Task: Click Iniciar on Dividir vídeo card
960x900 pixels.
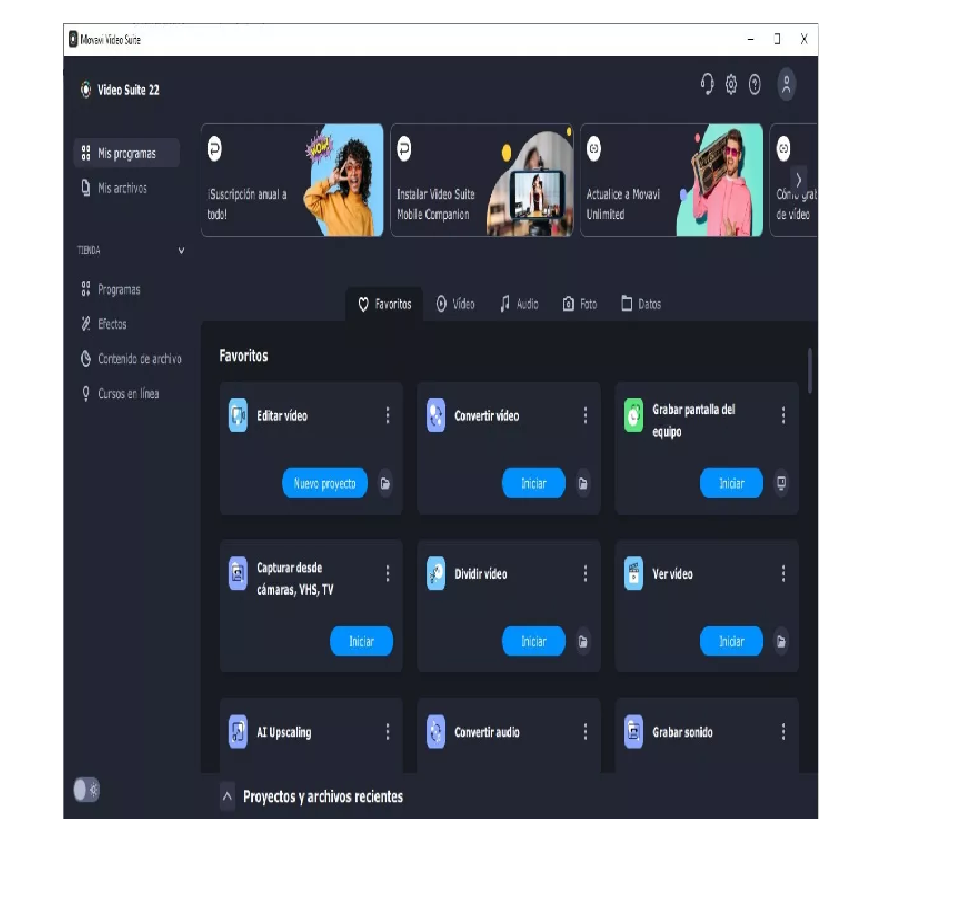Action: (533, 641)
